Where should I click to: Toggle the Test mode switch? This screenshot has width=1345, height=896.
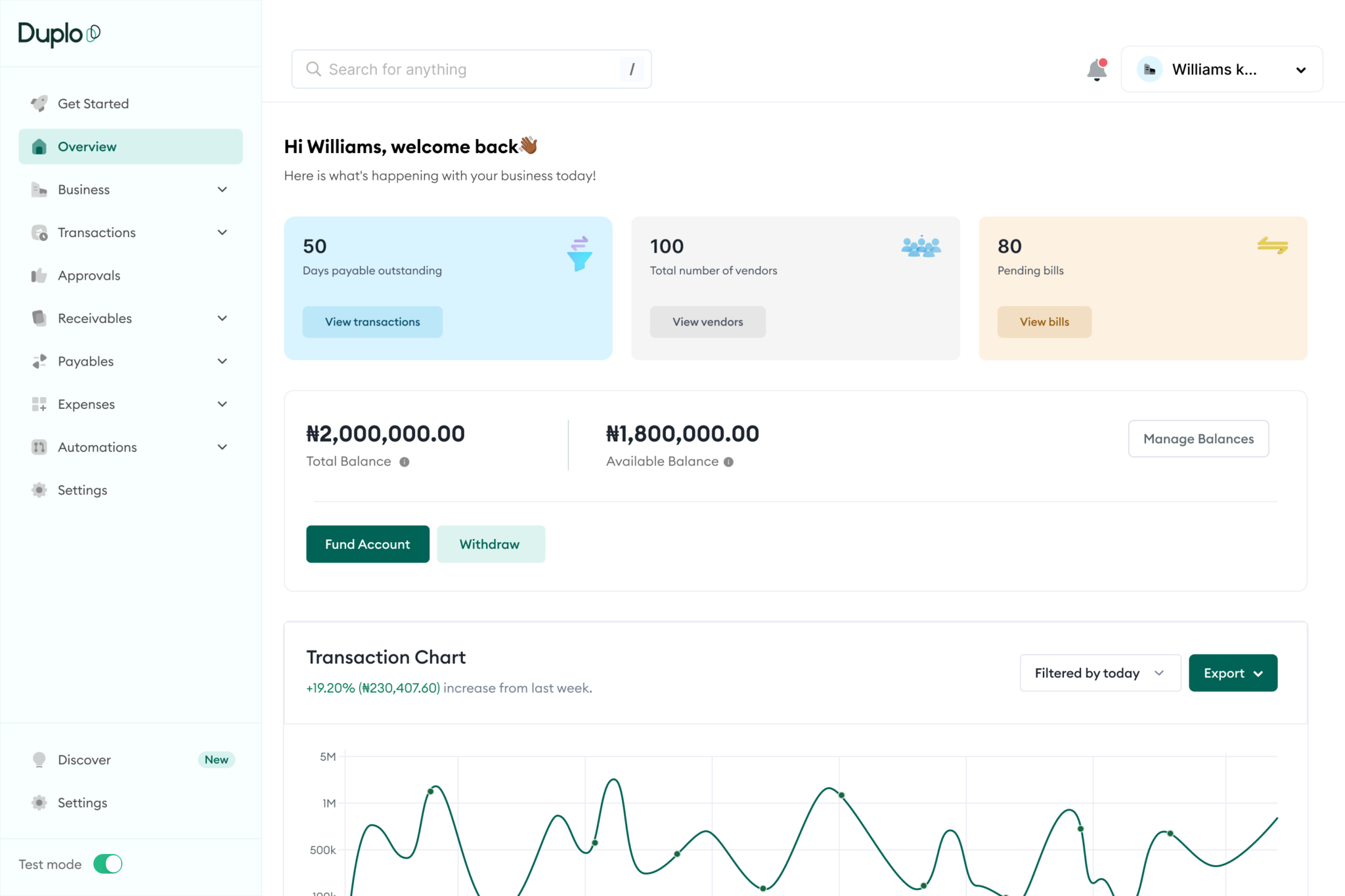108,864
